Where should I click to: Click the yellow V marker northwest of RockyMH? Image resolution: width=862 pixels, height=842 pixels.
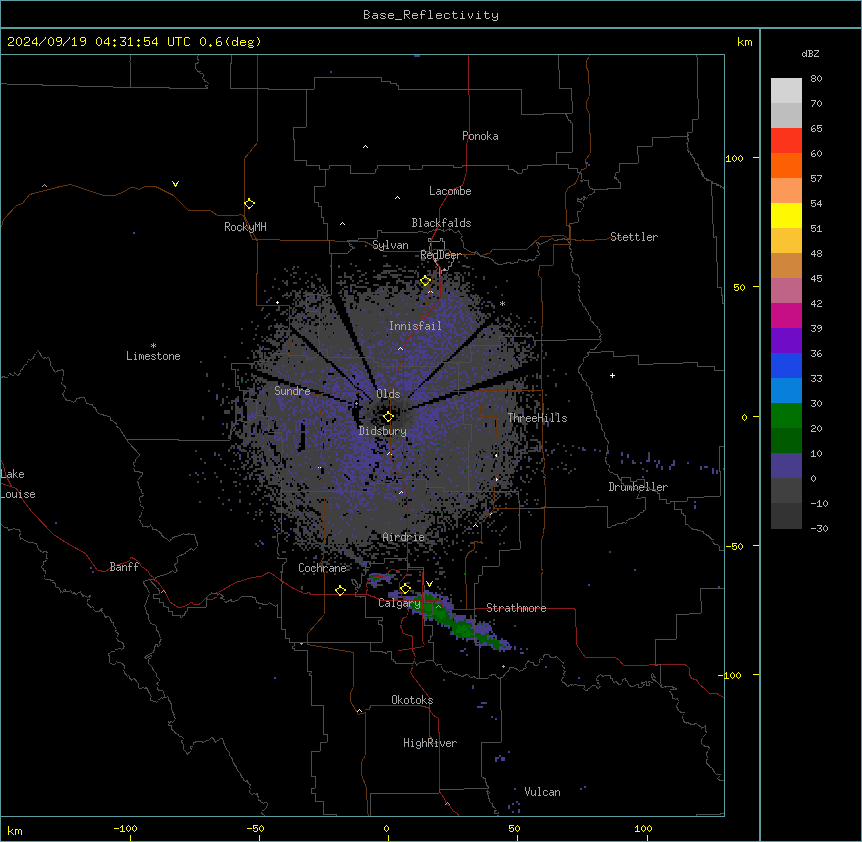point(175,184)
